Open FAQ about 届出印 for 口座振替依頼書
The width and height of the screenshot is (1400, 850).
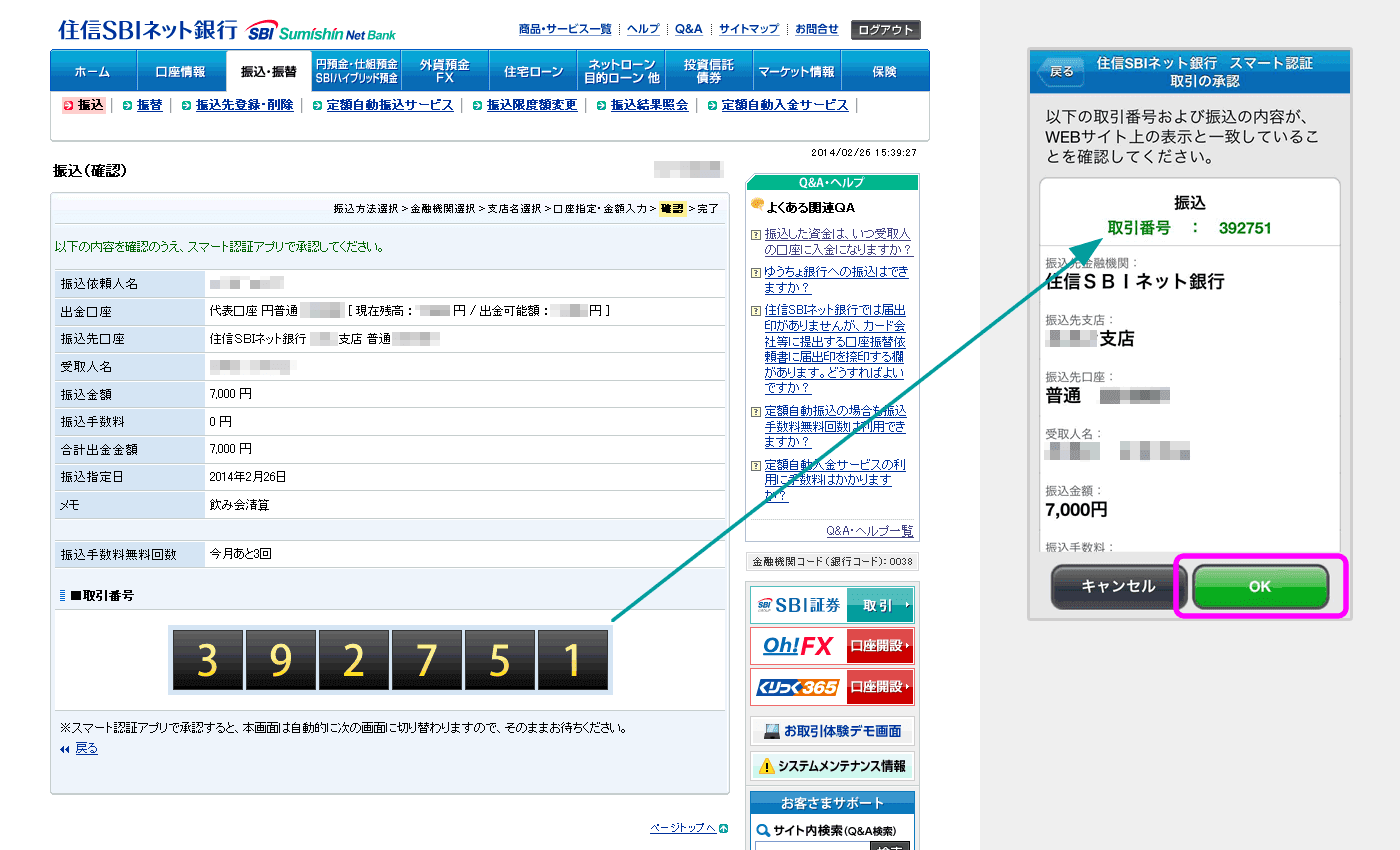(836, 349)
